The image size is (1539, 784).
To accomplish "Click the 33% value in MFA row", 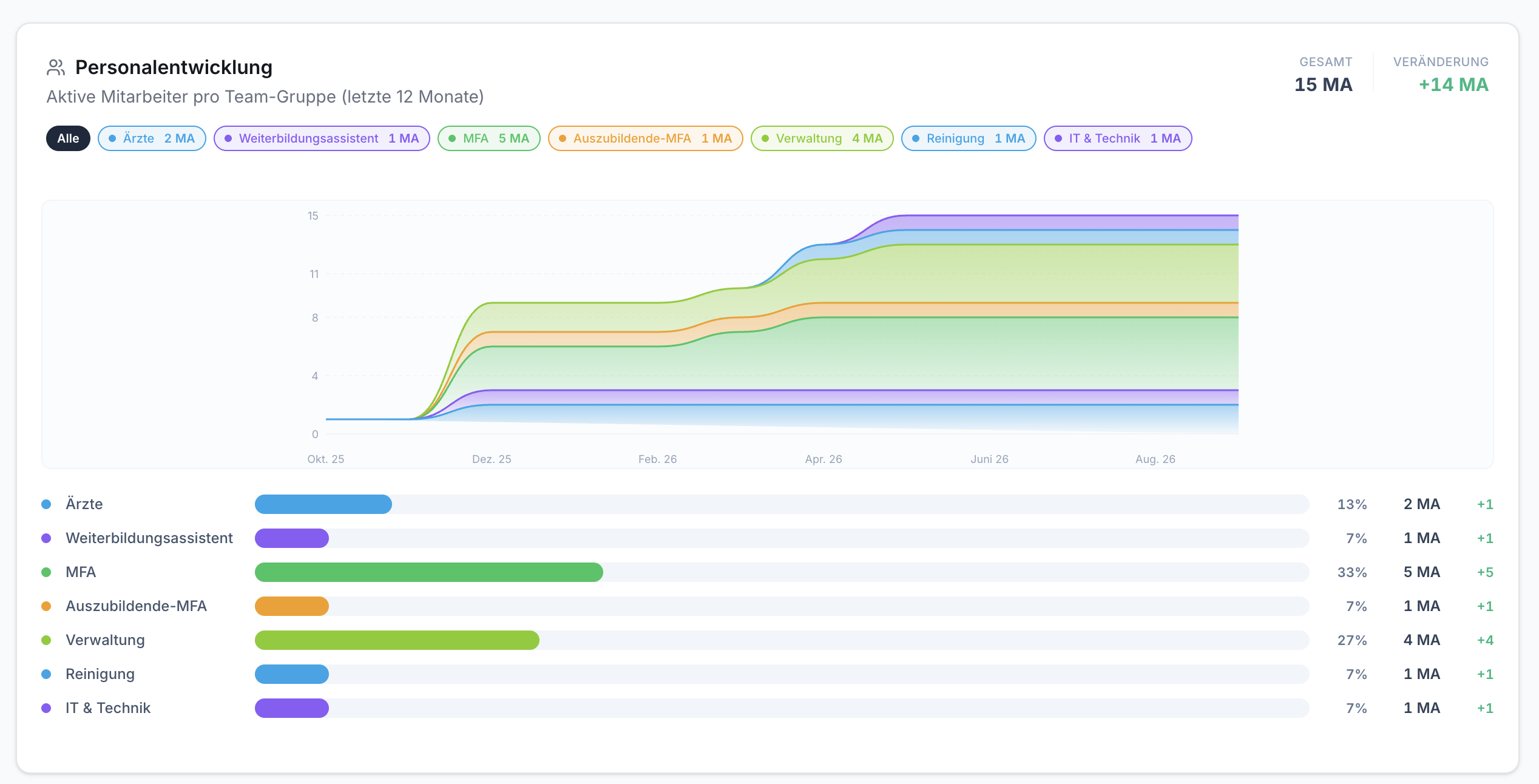I will pos(1352,572).
